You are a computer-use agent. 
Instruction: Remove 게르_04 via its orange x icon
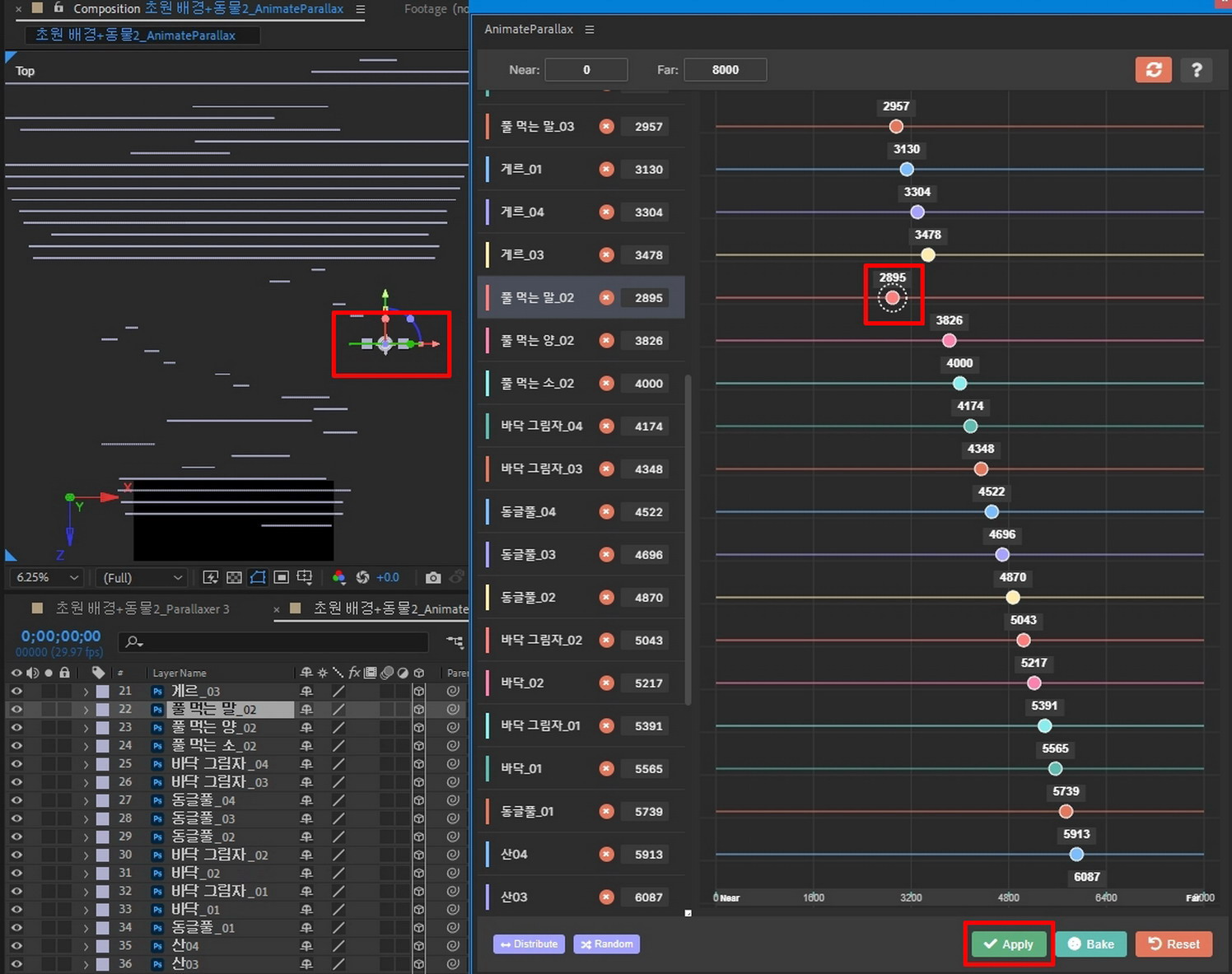606,212
